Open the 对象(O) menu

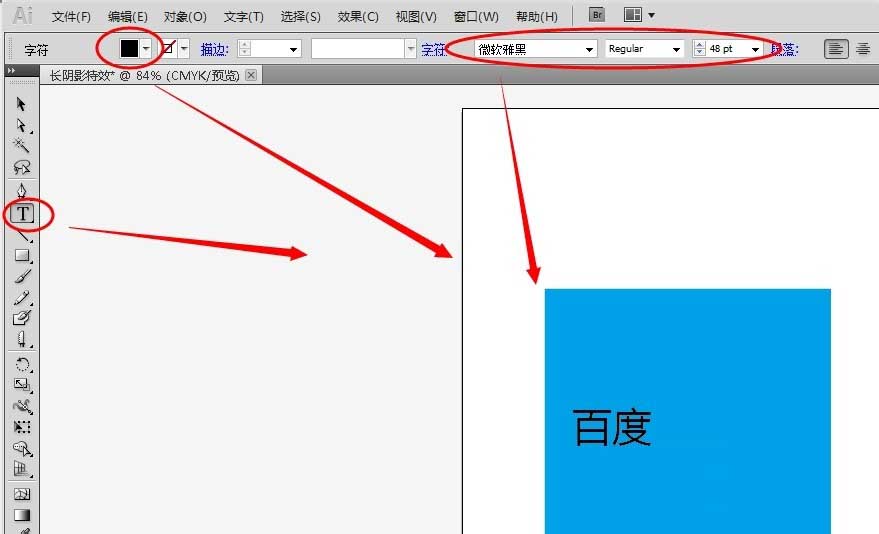click(x=185, y=17)
